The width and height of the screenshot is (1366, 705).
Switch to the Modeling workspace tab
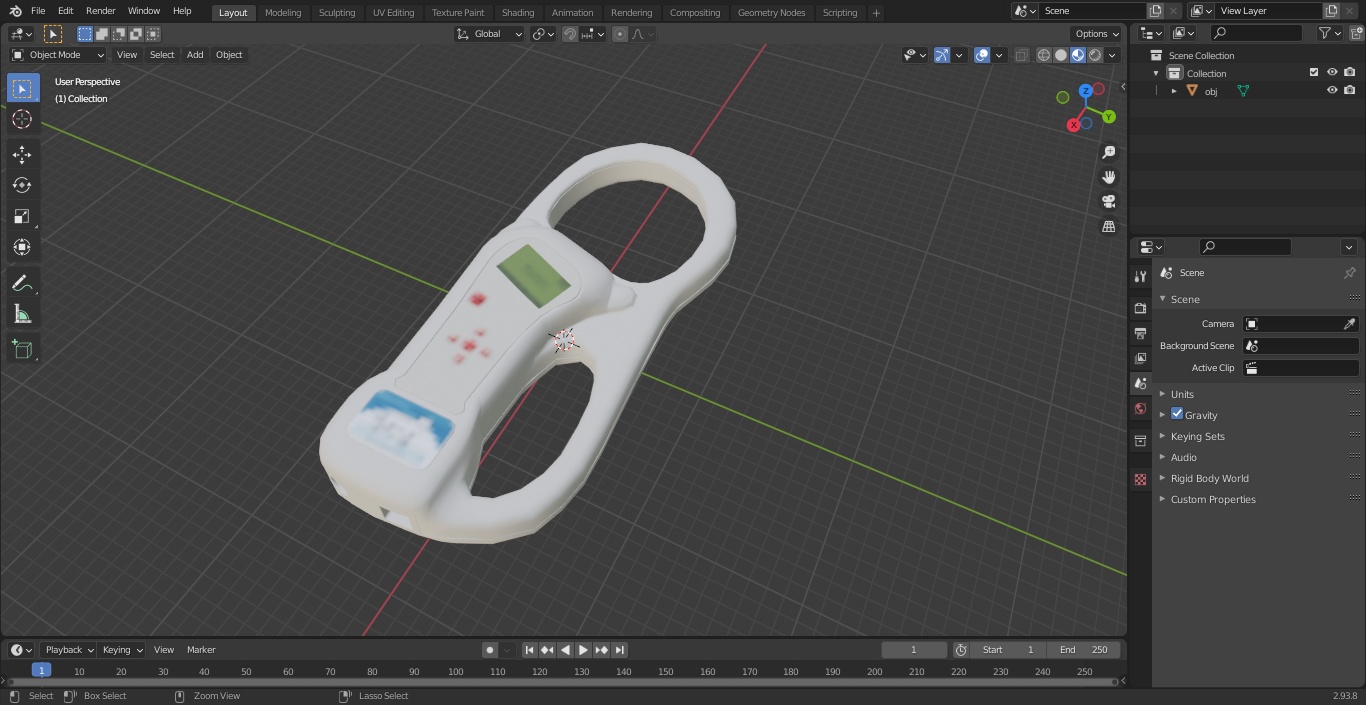point(283,12)
